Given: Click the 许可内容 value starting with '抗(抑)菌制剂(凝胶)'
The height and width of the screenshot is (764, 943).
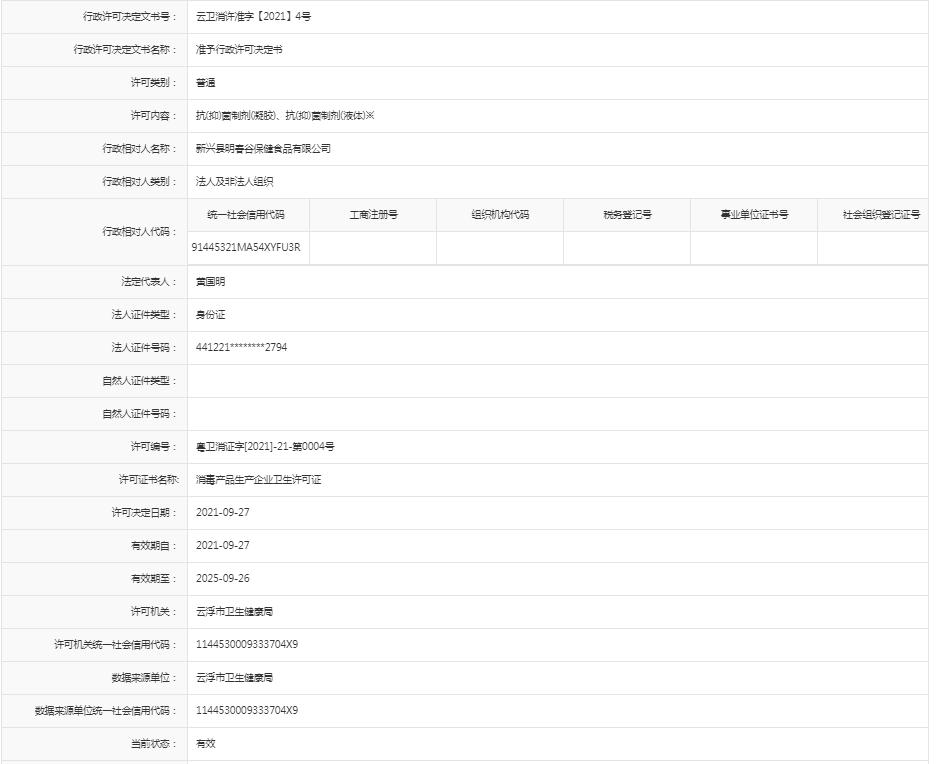Looking at the screenshot, I should tap(285, 116).
